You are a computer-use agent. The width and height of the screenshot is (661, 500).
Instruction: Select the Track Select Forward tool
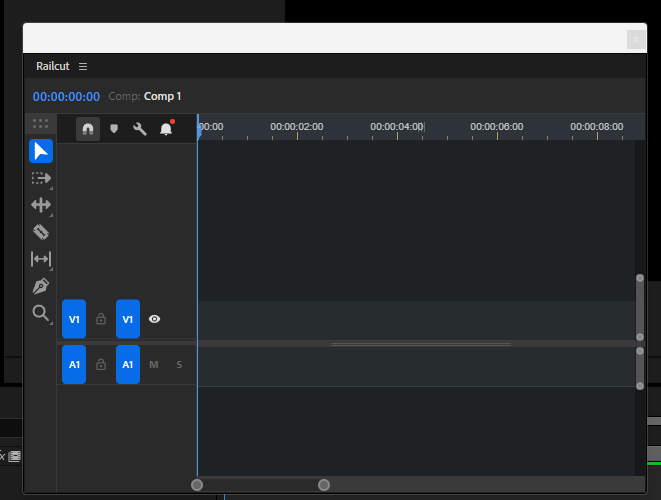pos(41,178)
